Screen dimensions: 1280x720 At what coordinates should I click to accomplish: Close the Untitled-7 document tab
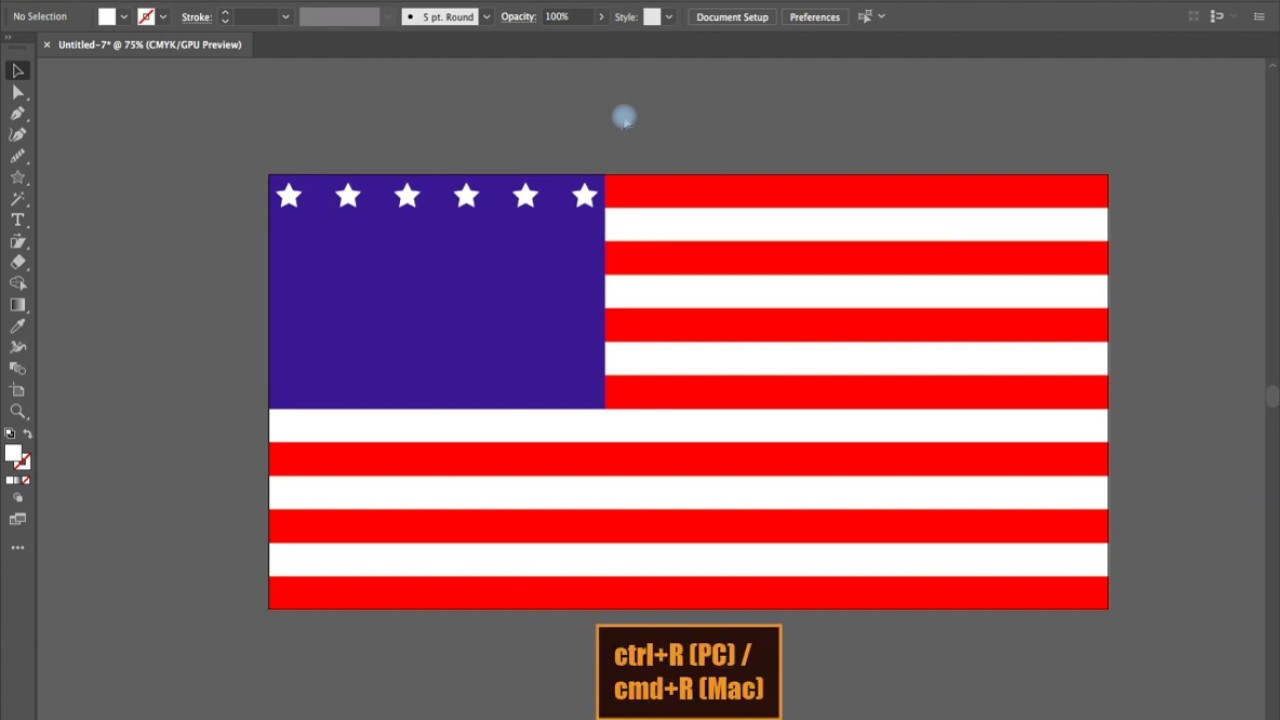click(x=46, y=44)
